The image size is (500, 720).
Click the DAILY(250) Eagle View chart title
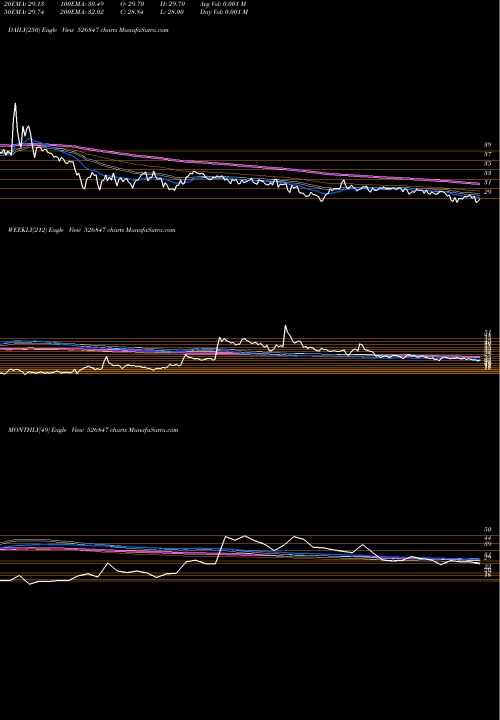click(88, 30)
